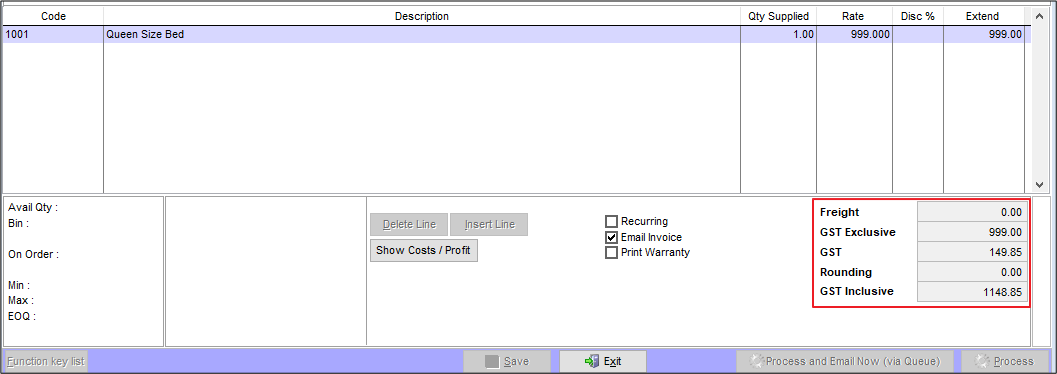Open Show Costs / Profit
1057x374 pixels.
[423, 250]
